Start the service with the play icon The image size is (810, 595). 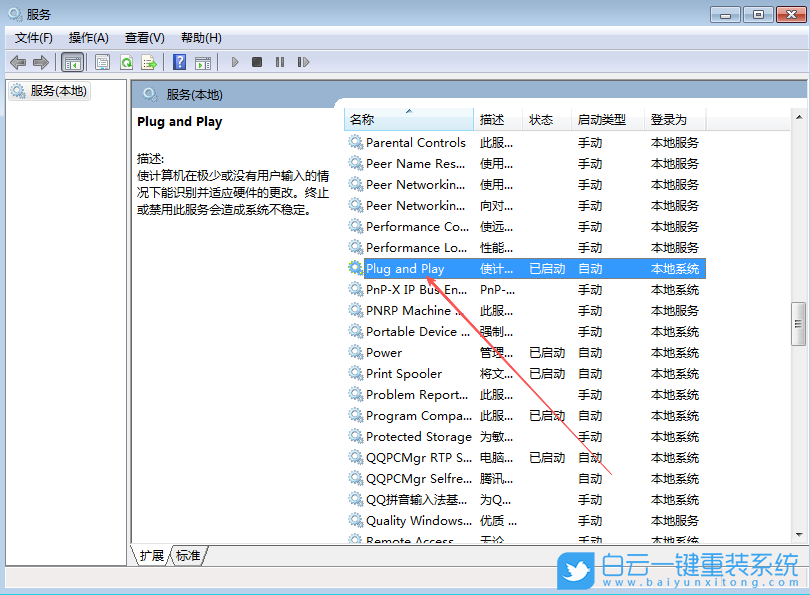click(x=235, y=62)
